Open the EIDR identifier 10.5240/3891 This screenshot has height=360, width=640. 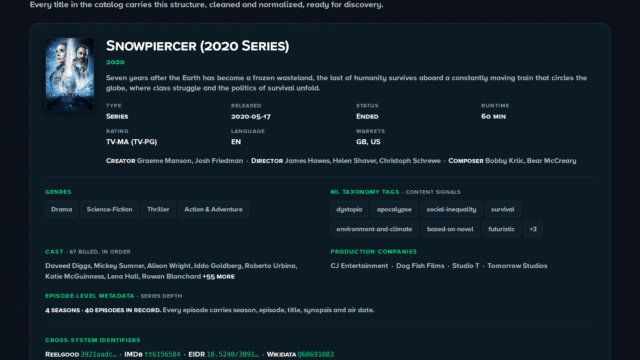click(x=233, y=354)
